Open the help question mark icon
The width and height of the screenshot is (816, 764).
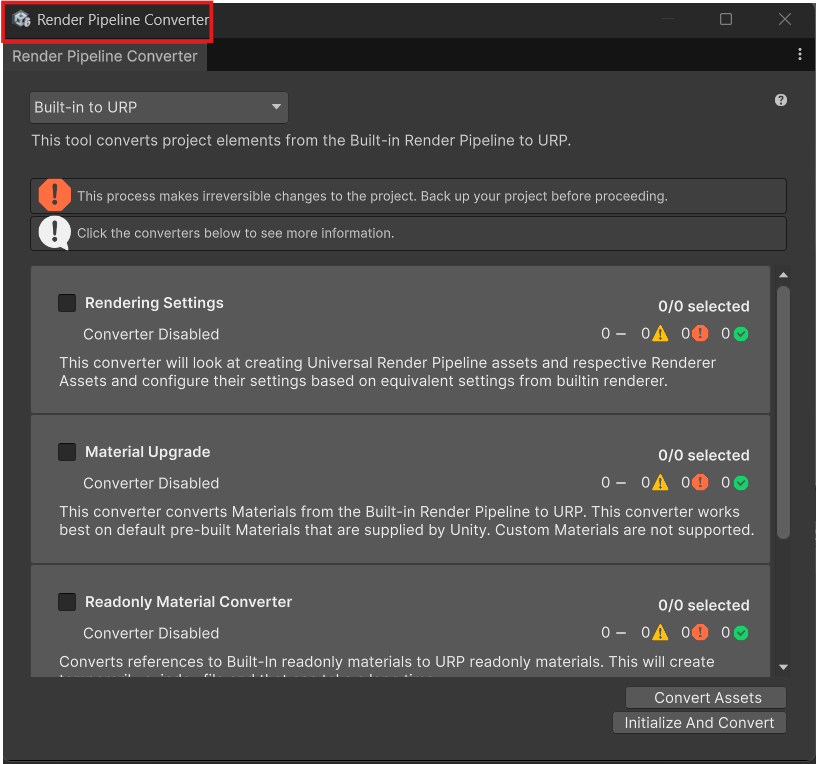781,100
